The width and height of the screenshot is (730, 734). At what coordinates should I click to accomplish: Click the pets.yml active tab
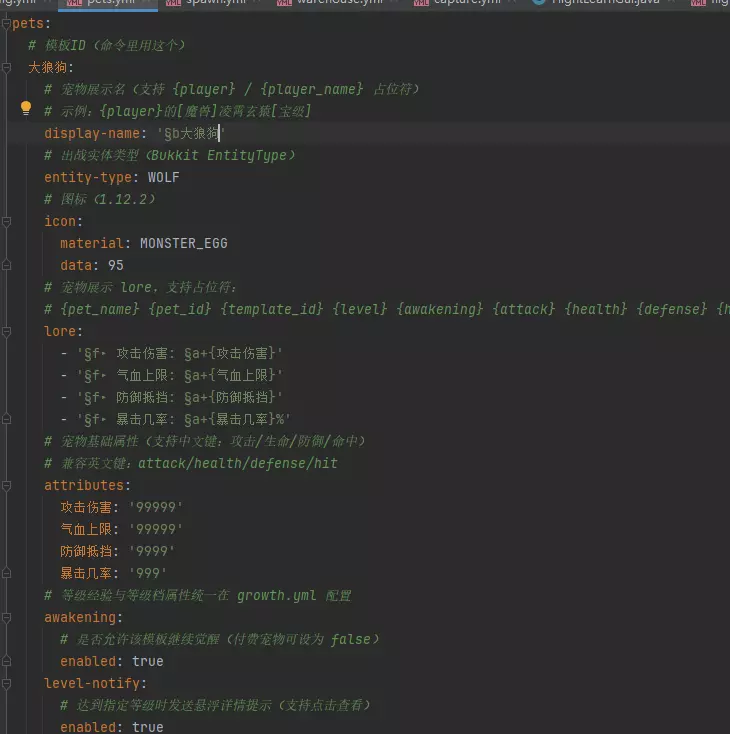(x=108, y=3)
